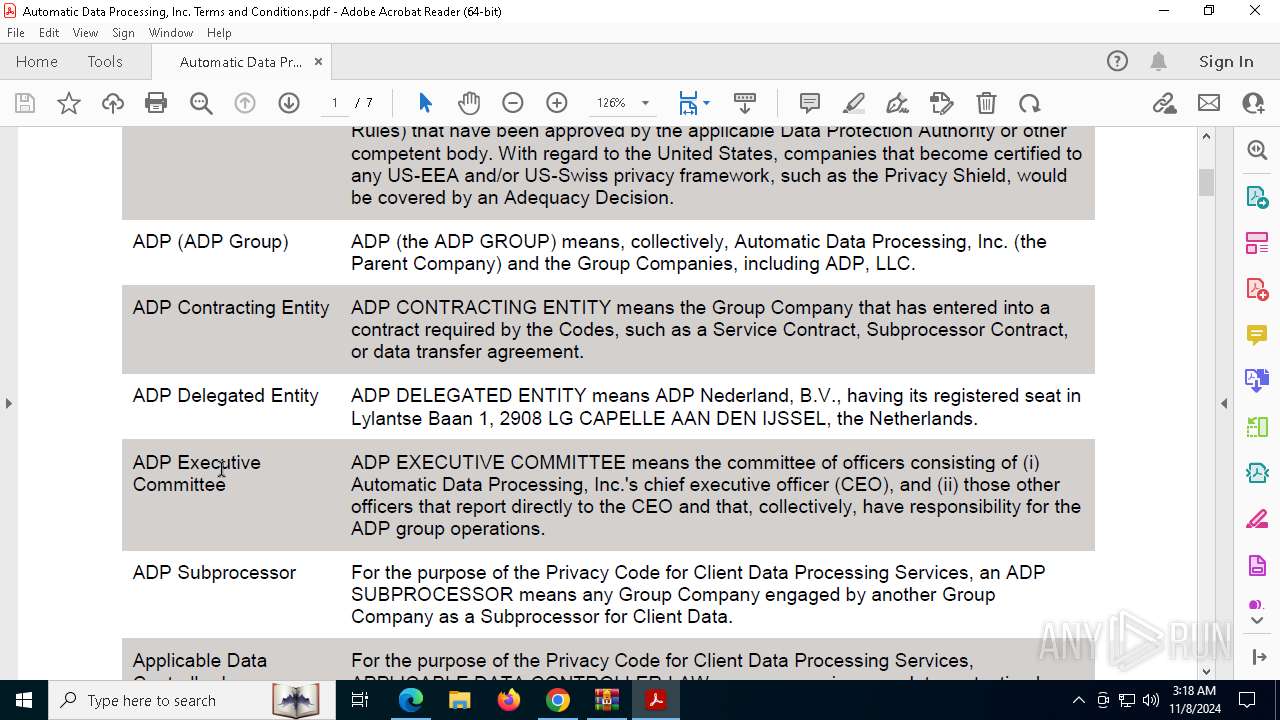Star this document as a favorite
1280x720 pixels.
tap(69, 103)
